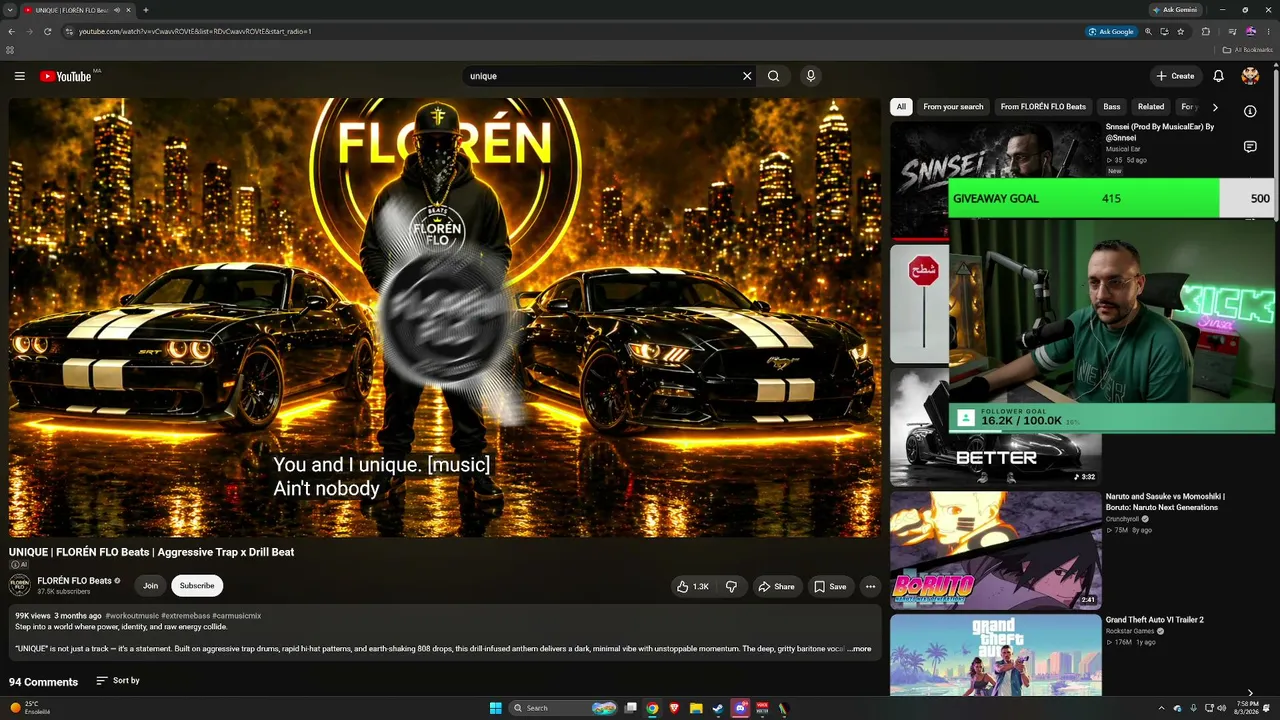
Task: Click the Join button
Action: [150, 586]
